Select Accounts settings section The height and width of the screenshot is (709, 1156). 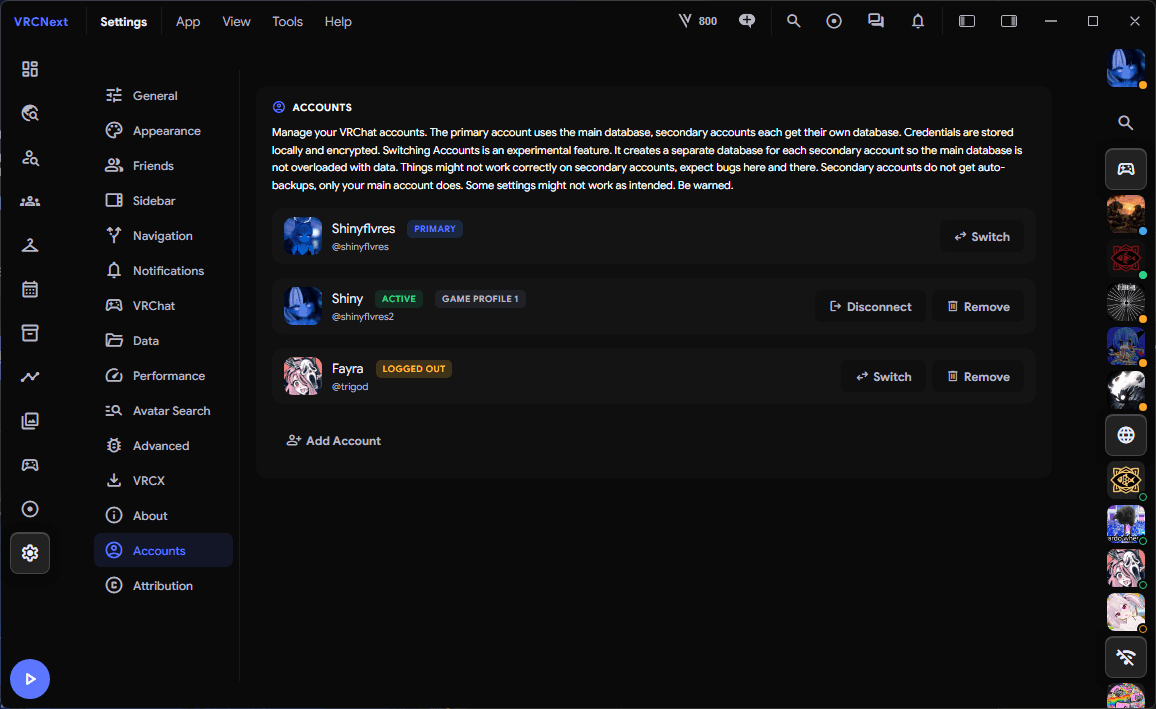point(164,551)
